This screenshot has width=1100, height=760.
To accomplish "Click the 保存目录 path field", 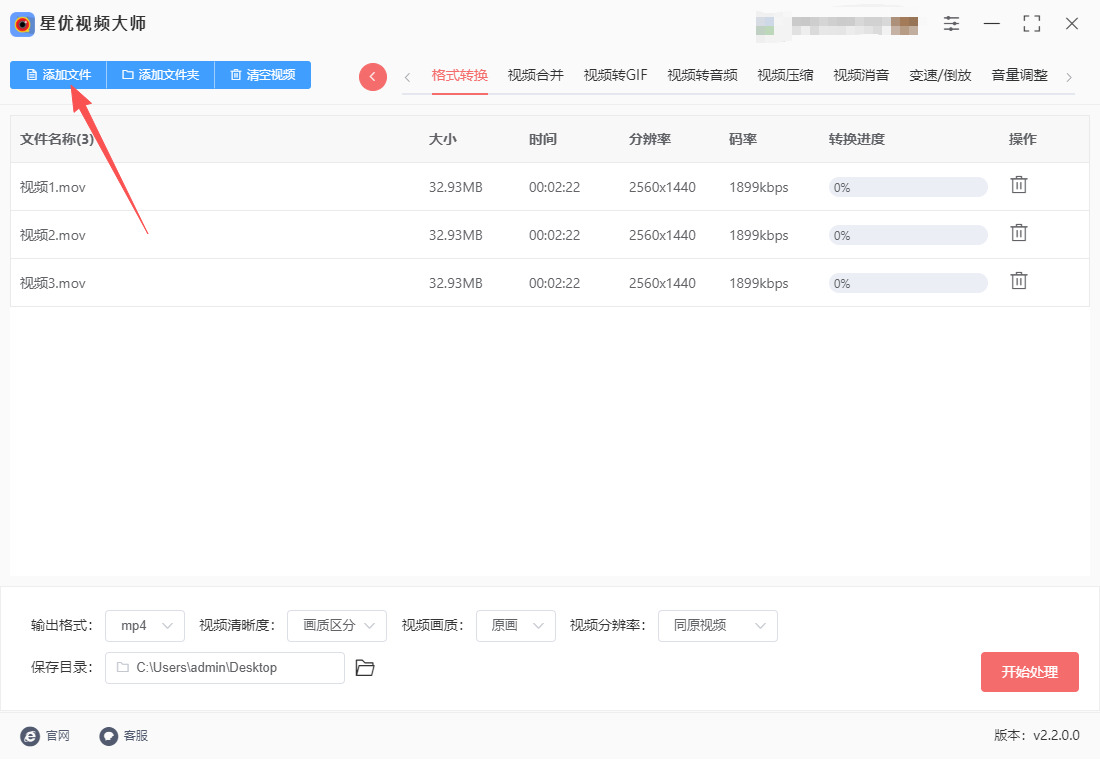I will [225, 668].
